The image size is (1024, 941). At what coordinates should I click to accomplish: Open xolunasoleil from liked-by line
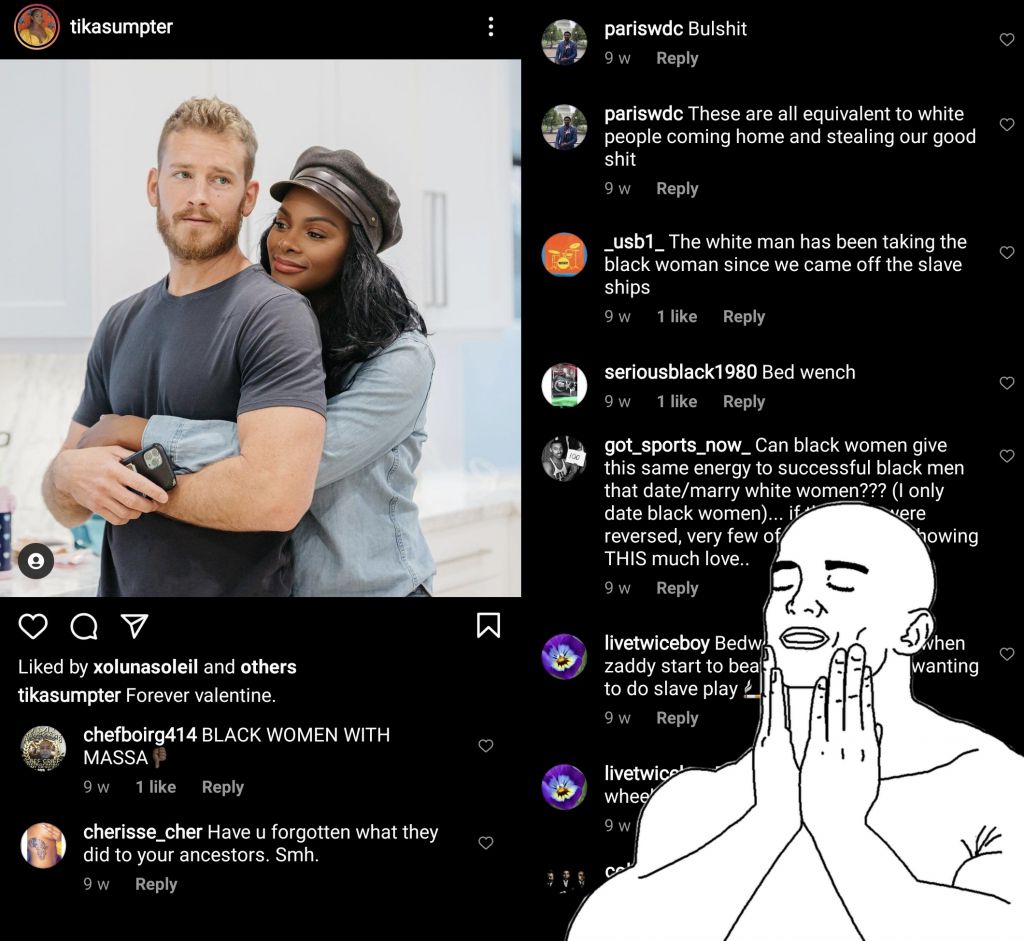tap(146, 667)
